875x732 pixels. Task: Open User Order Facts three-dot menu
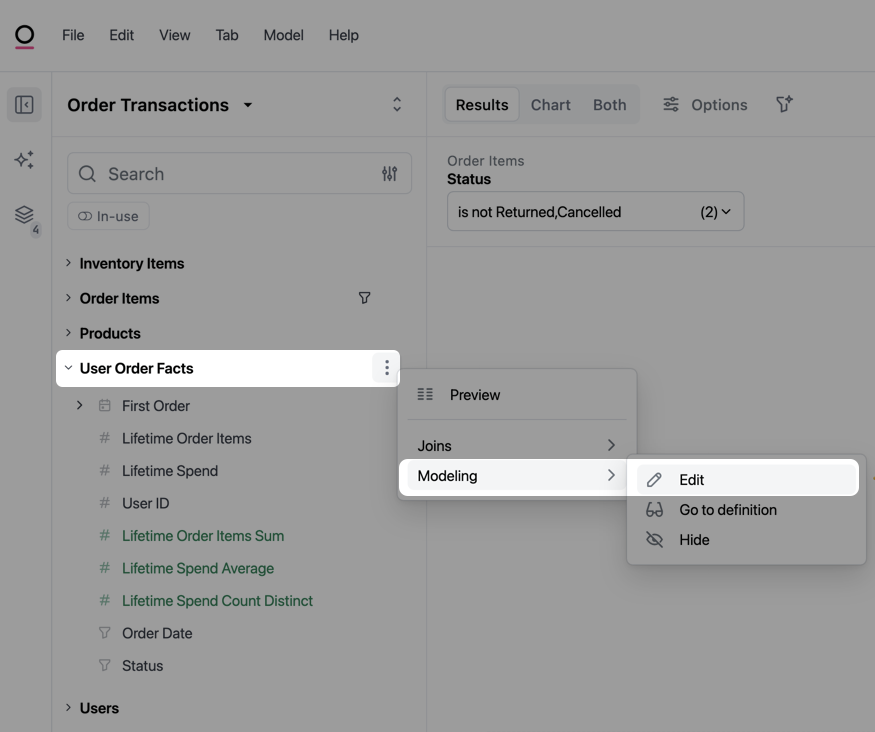387,368
